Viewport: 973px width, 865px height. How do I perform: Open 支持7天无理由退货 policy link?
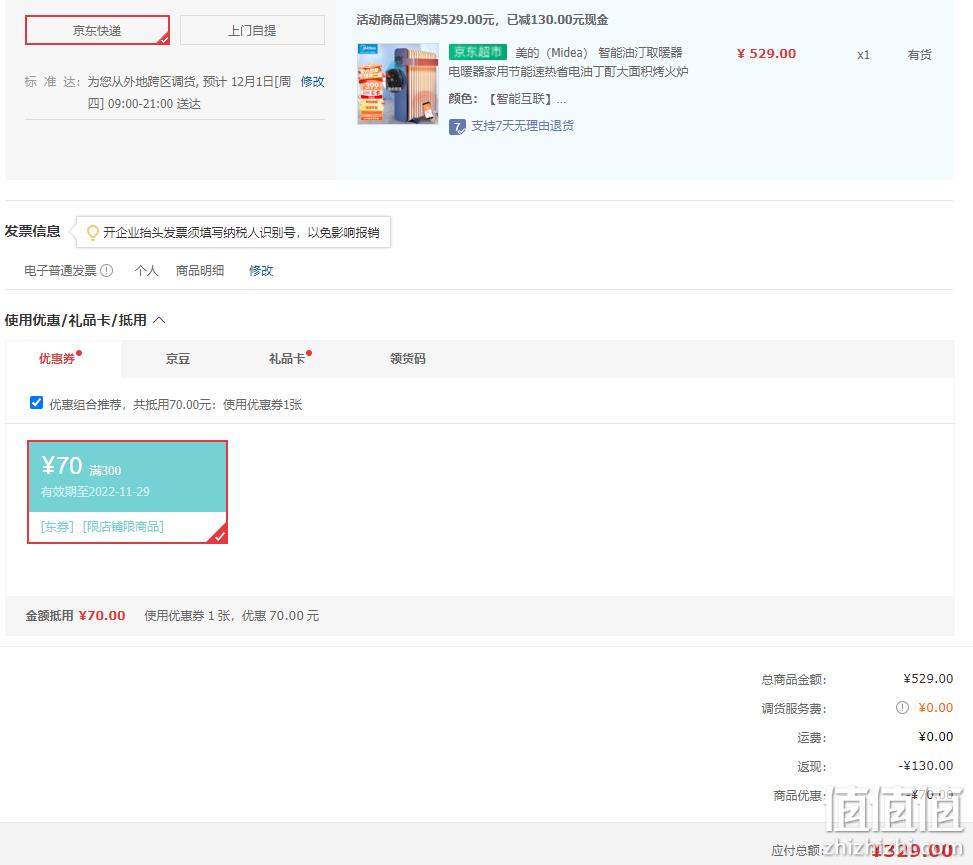[522, 126]
